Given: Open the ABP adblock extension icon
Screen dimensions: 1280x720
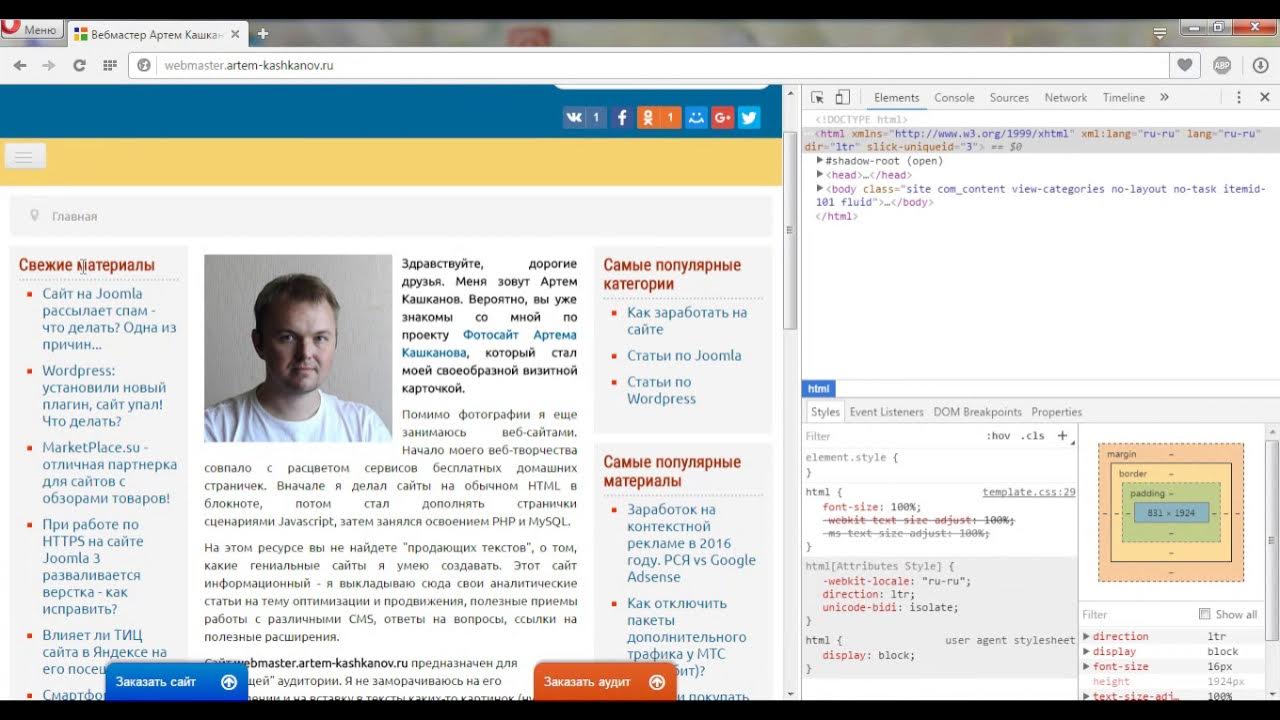Looking at the screenshot, I should (1222, 65).
